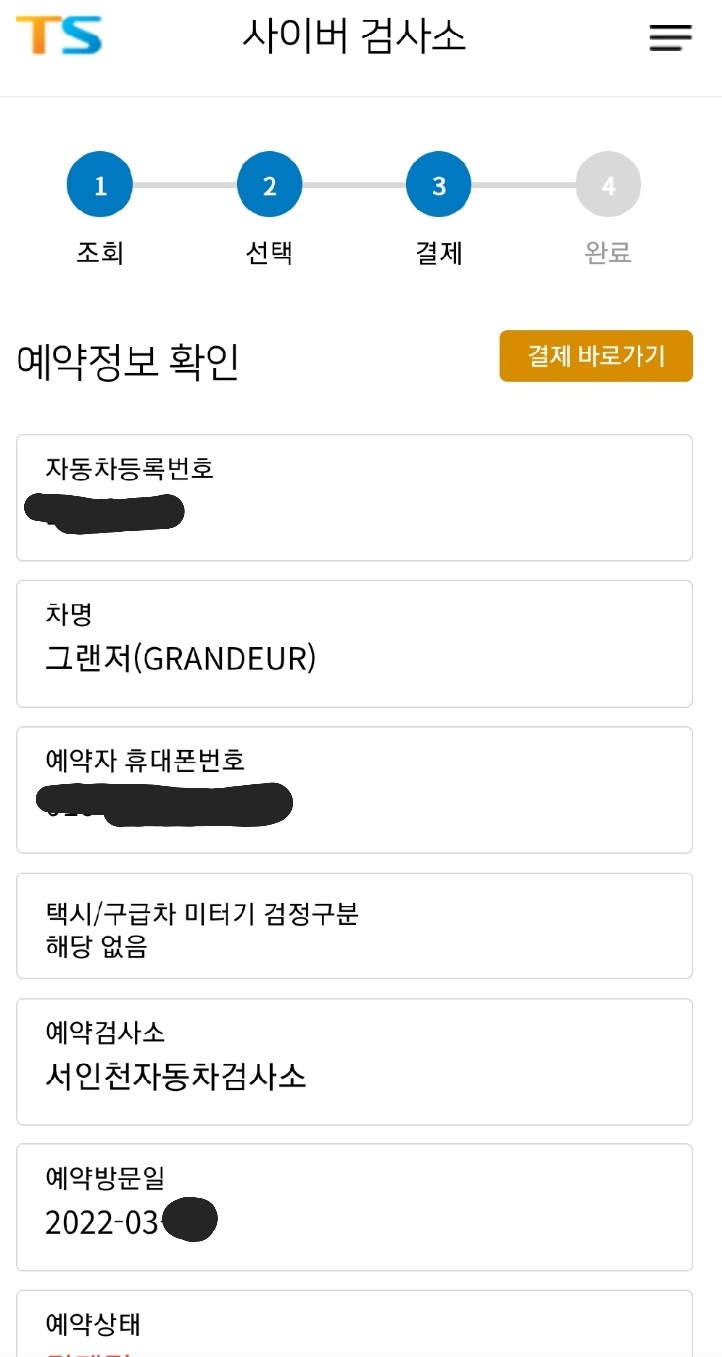Click the 사이버 검사소 title
Image resolution: width=722 pixels, height=1357 pixels.
point(354,38)
